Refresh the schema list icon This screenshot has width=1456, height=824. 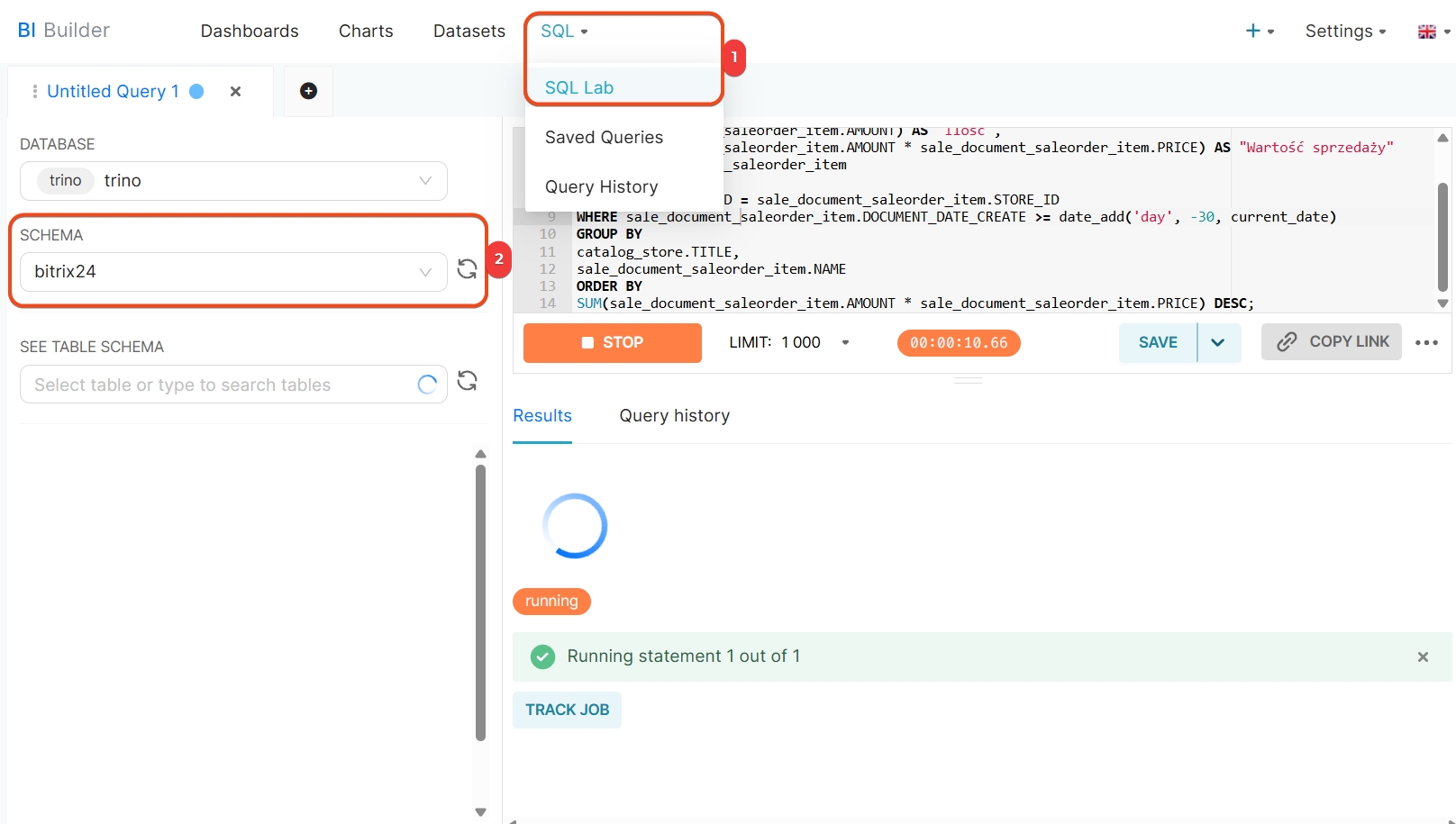pos(467,269)
